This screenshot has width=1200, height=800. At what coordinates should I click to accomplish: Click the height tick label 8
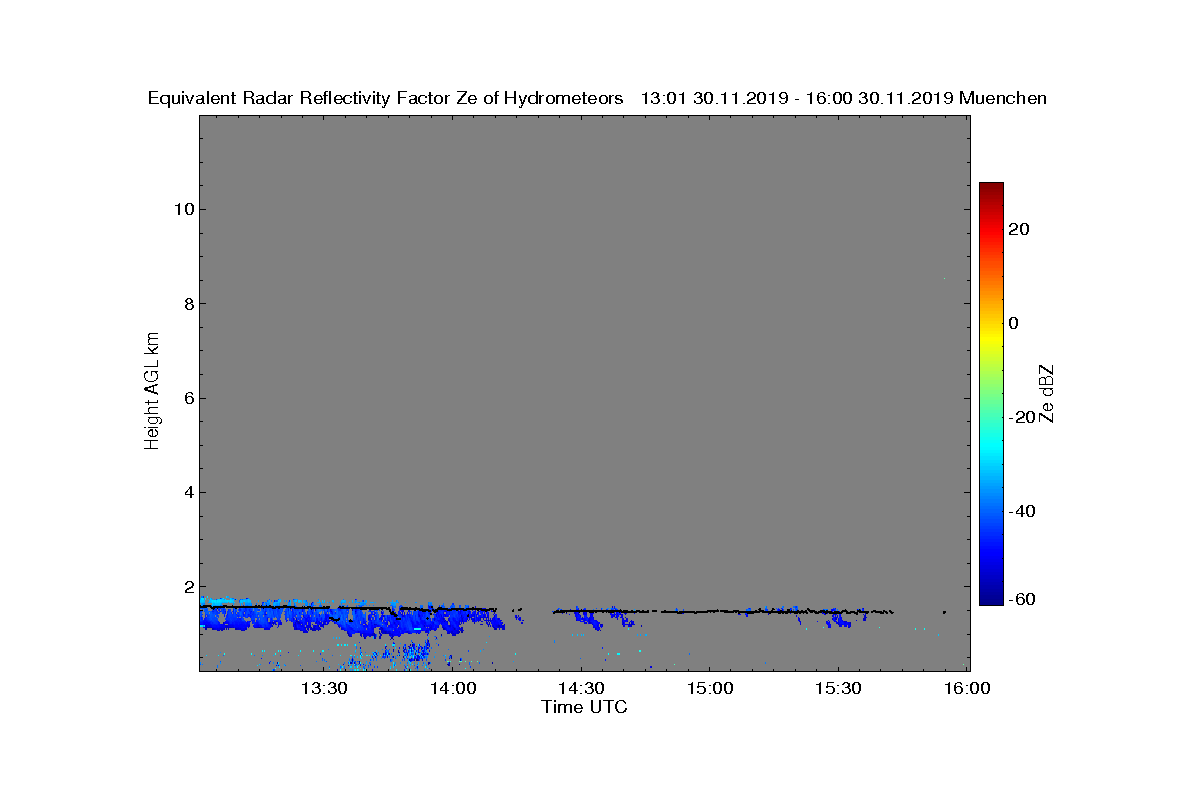pos(187,303)
